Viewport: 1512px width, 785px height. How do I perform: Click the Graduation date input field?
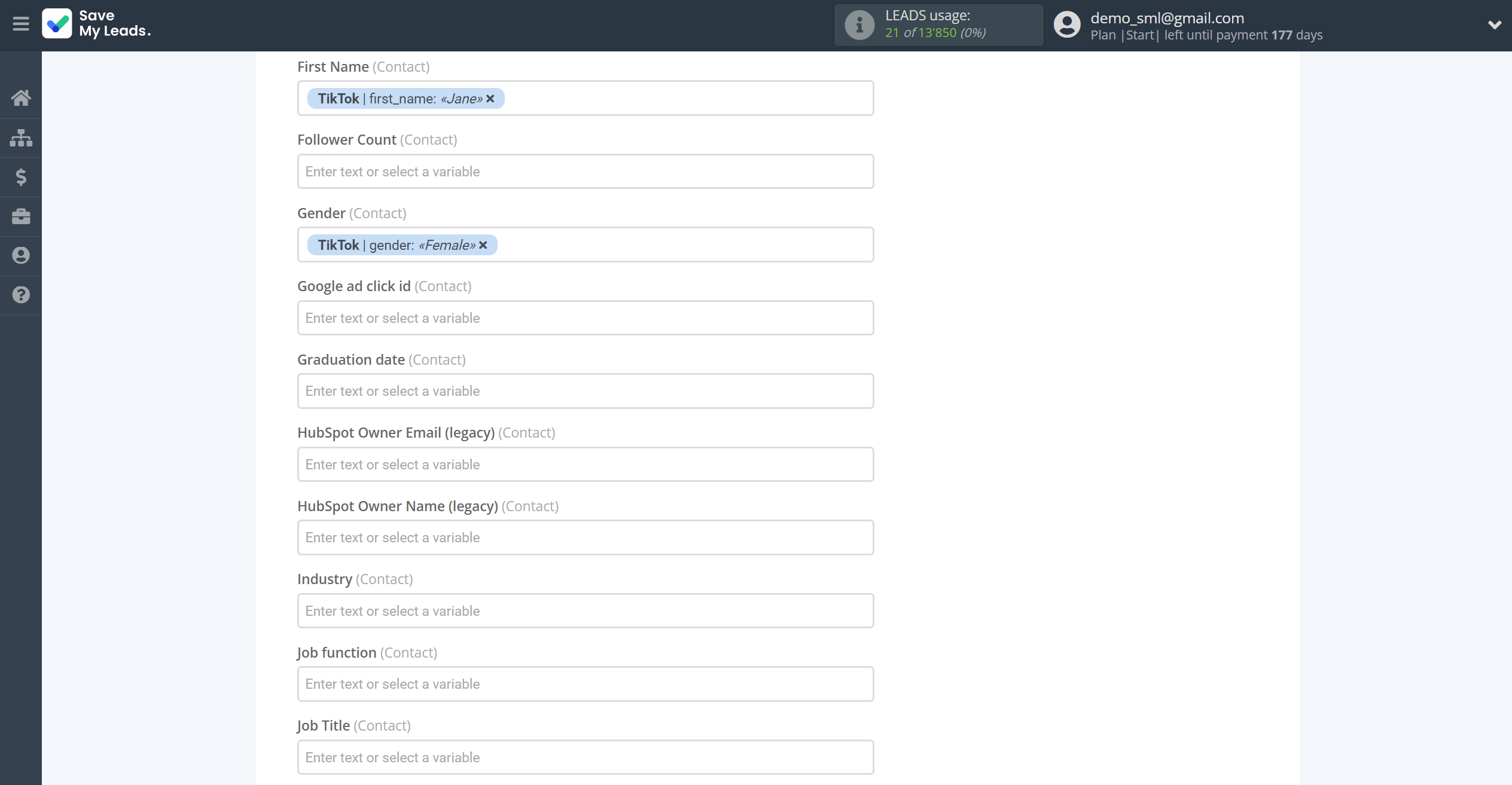[586, 391]
